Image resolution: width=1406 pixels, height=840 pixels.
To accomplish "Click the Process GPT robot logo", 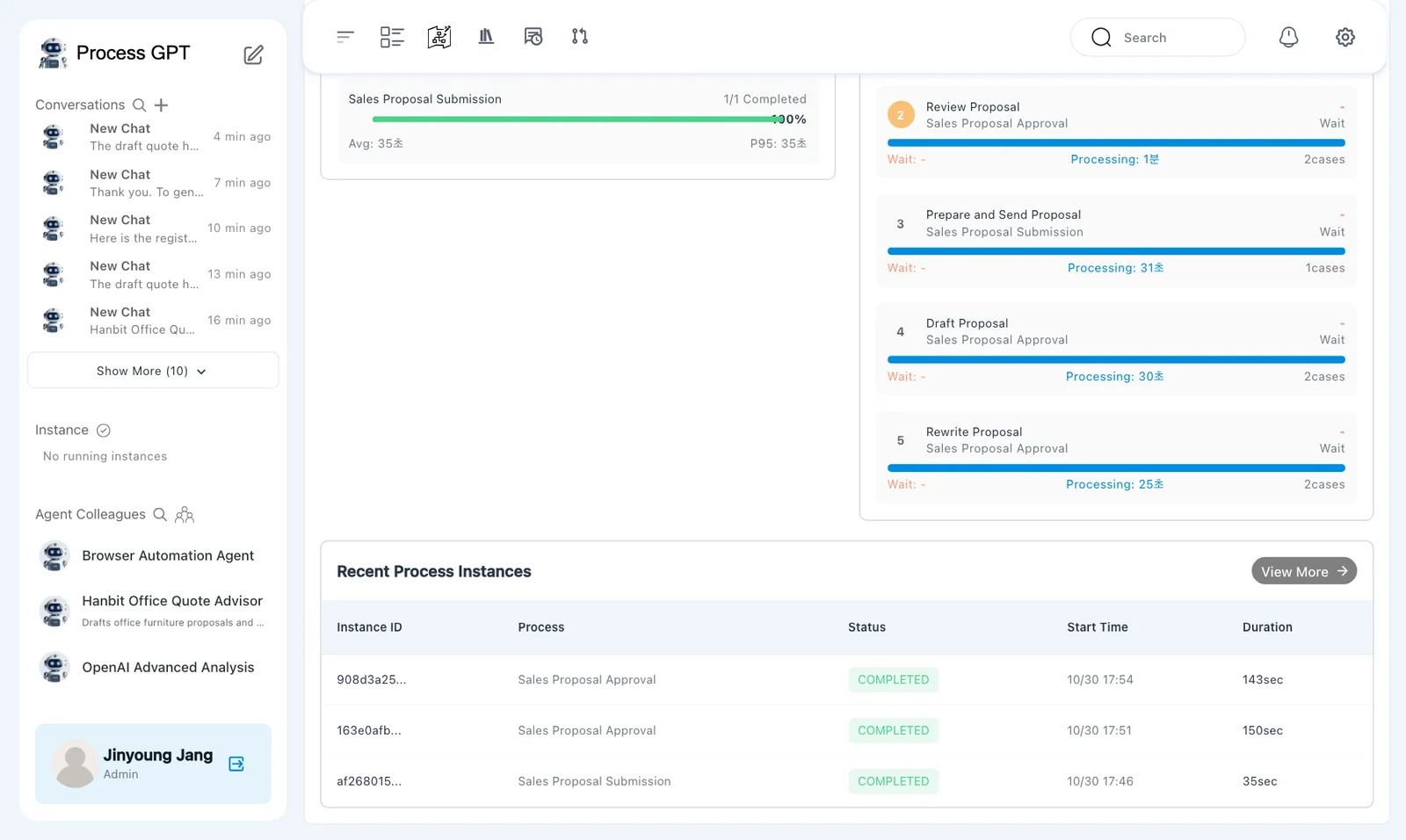I will 53,53.
